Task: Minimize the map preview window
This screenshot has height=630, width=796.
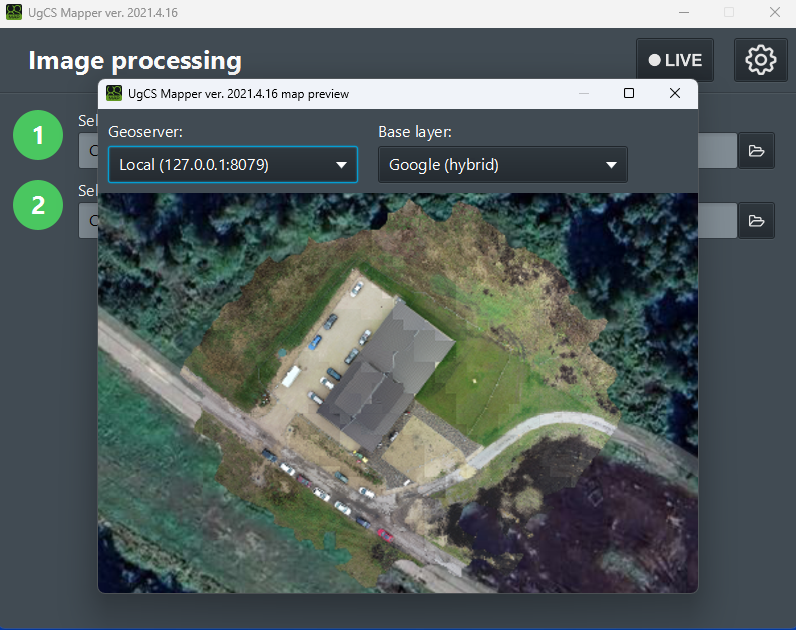Action: (x=583, y=93)
